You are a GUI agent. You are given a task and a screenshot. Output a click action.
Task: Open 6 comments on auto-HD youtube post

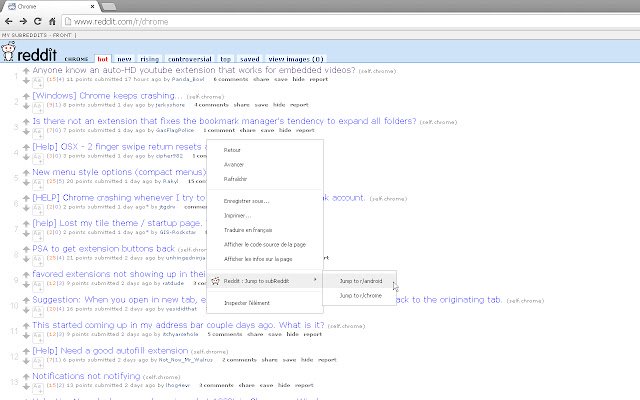(x=231, y=79)
